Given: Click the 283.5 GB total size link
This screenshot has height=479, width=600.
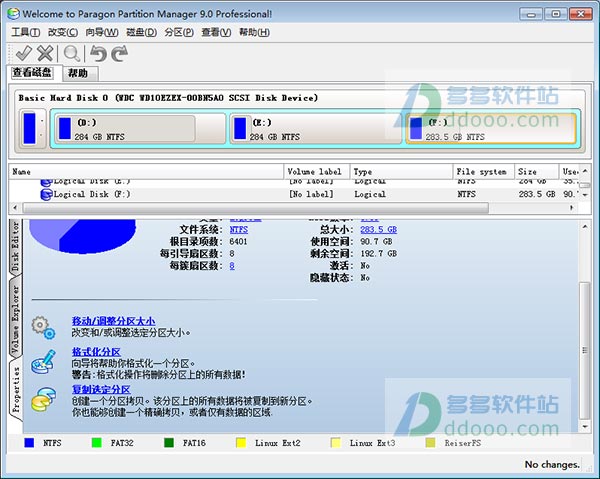Looking at the screenshot, I should [x=378, y=230].
